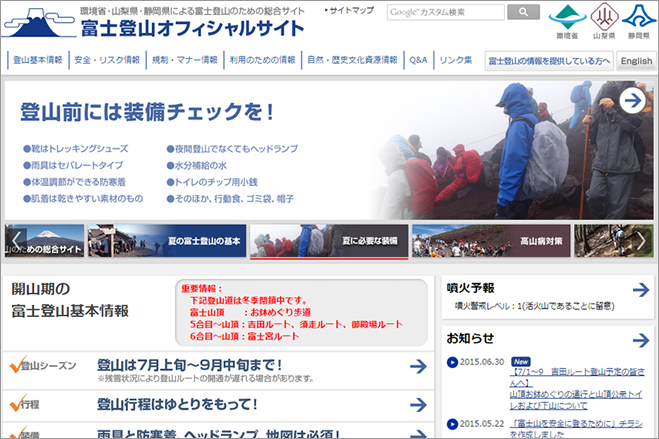
Task: Click arrow in 行程 row
Action: coord(418,405)
